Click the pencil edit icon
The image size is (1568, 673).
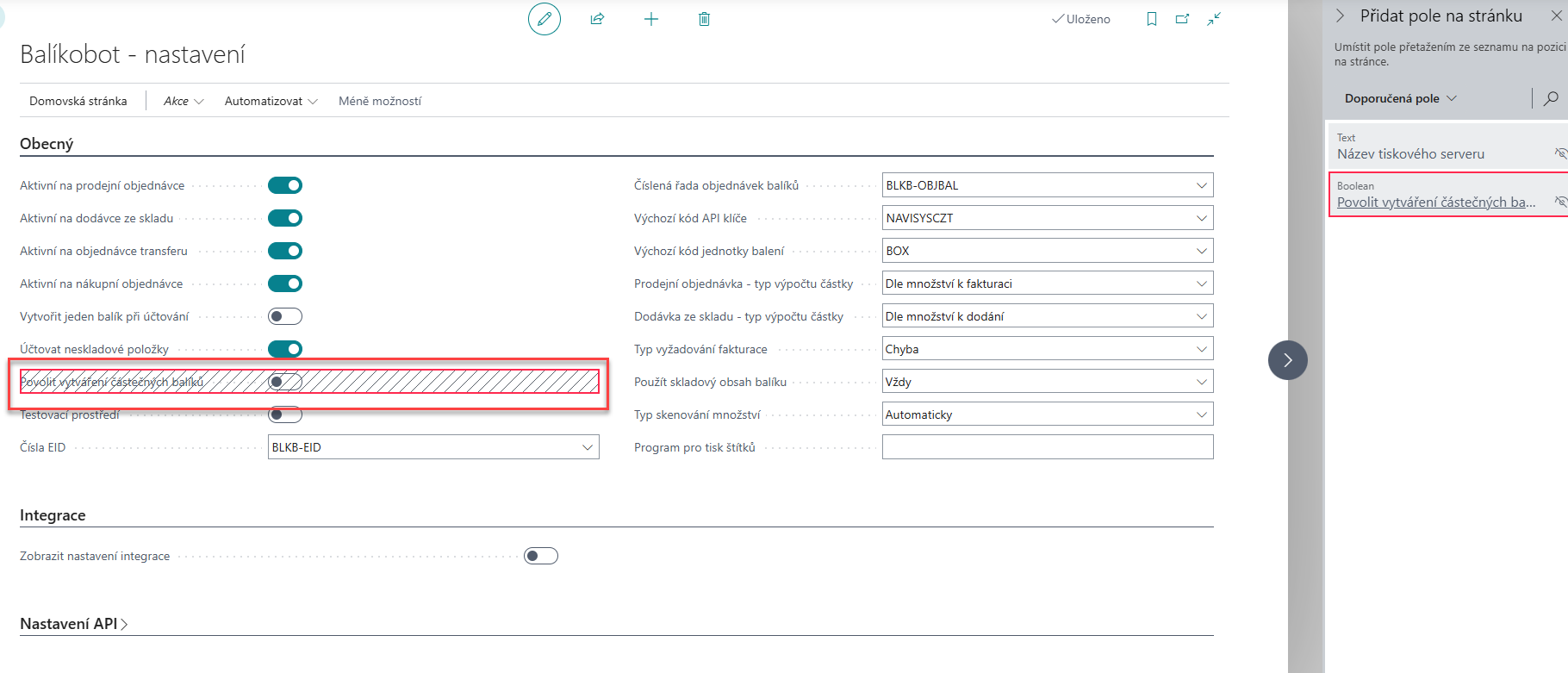tap(544, 19)
